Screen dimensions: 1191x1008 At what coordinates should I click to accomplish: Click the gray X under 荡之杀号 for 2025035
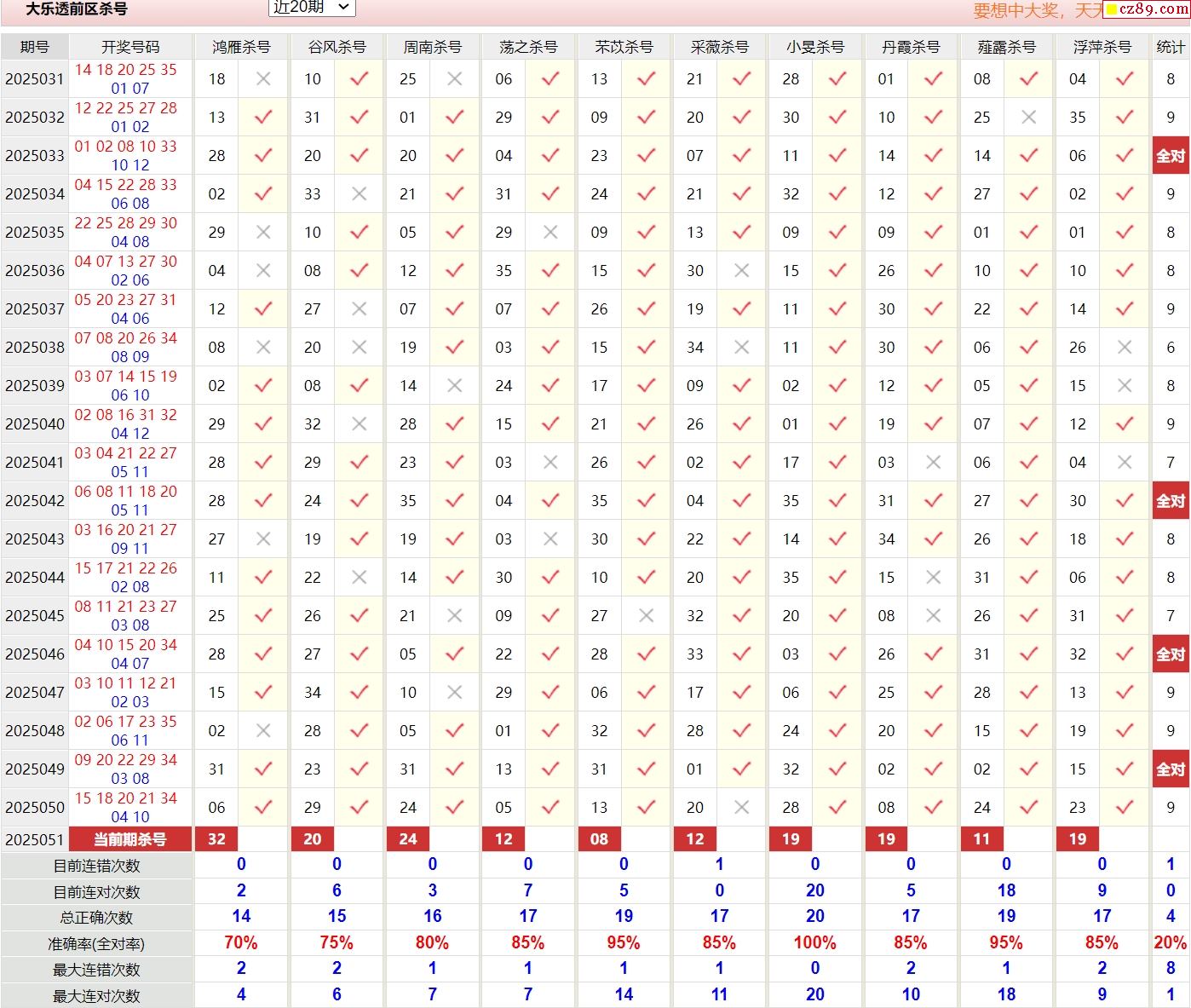point(550,232)
